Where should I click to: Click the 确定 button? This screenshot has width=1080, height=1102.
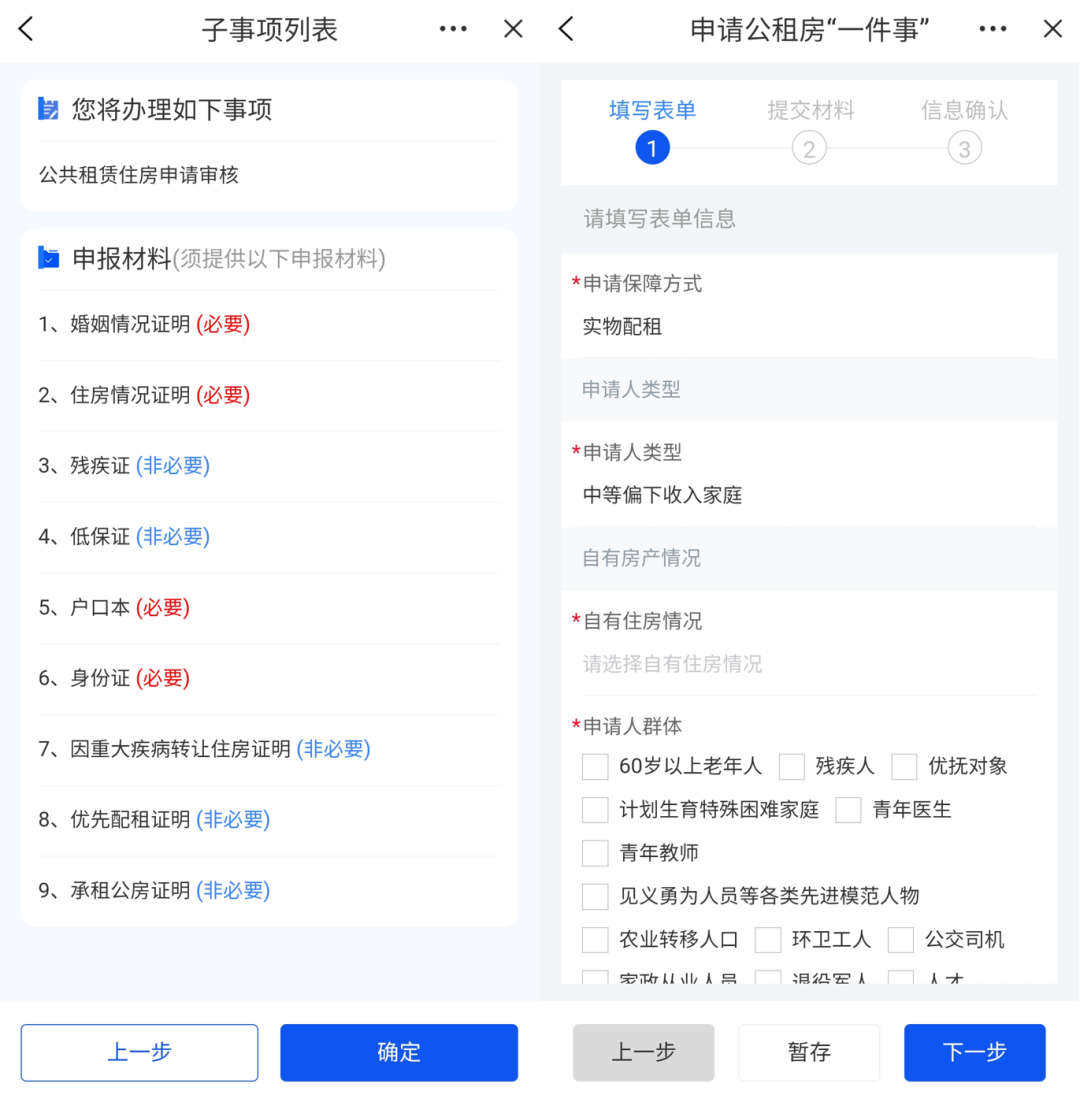coord(398,1052)
